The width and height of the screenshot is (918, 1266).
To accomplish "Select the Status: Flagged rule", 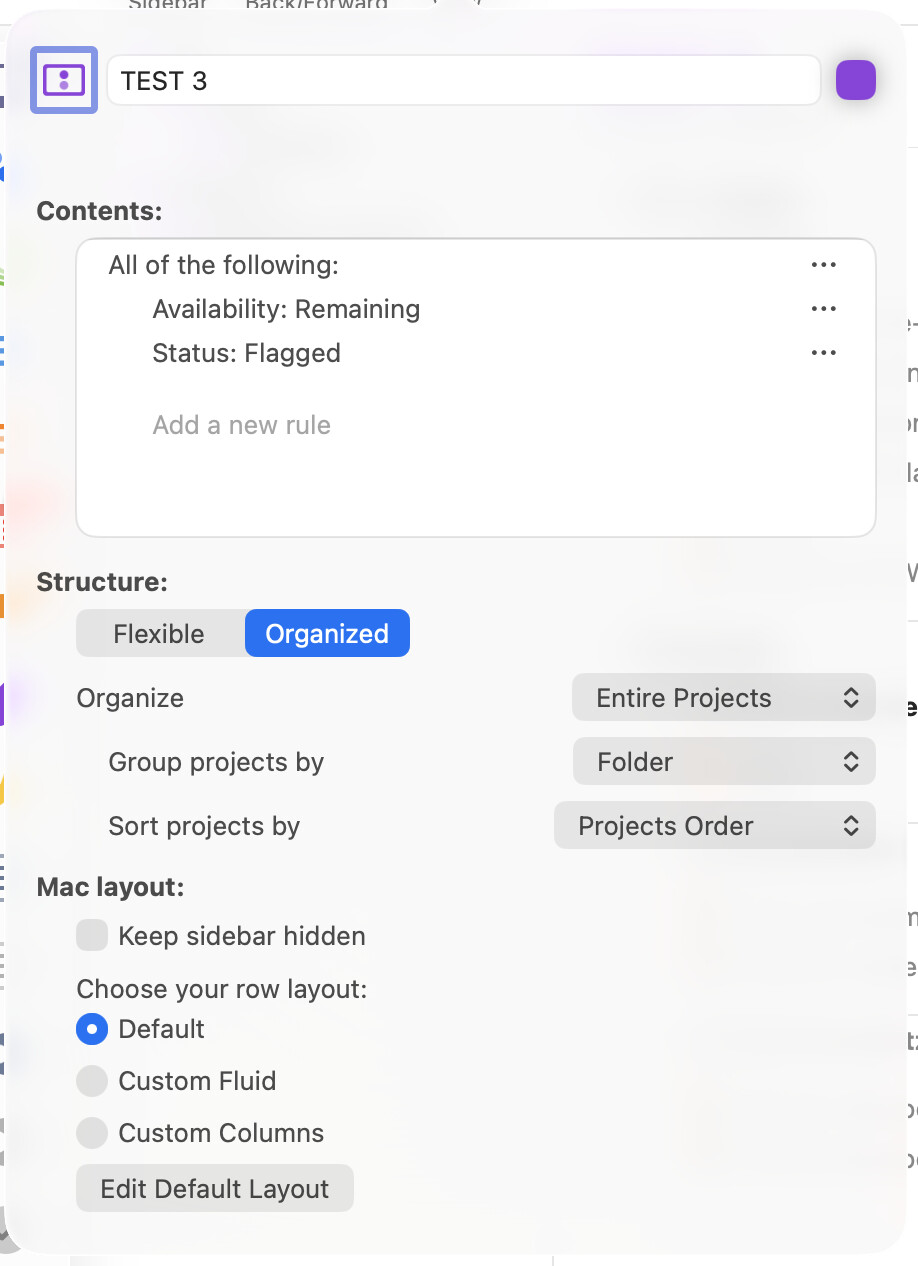I will pyautogui.click(x=246, y=353).
